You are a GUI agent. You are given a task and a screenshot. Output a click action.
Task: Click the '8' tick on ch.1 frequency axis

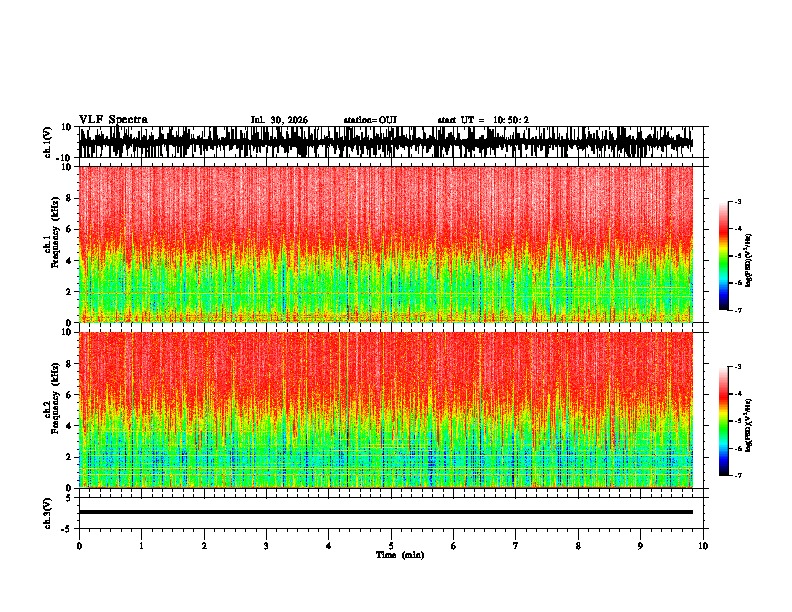point(69,198)
